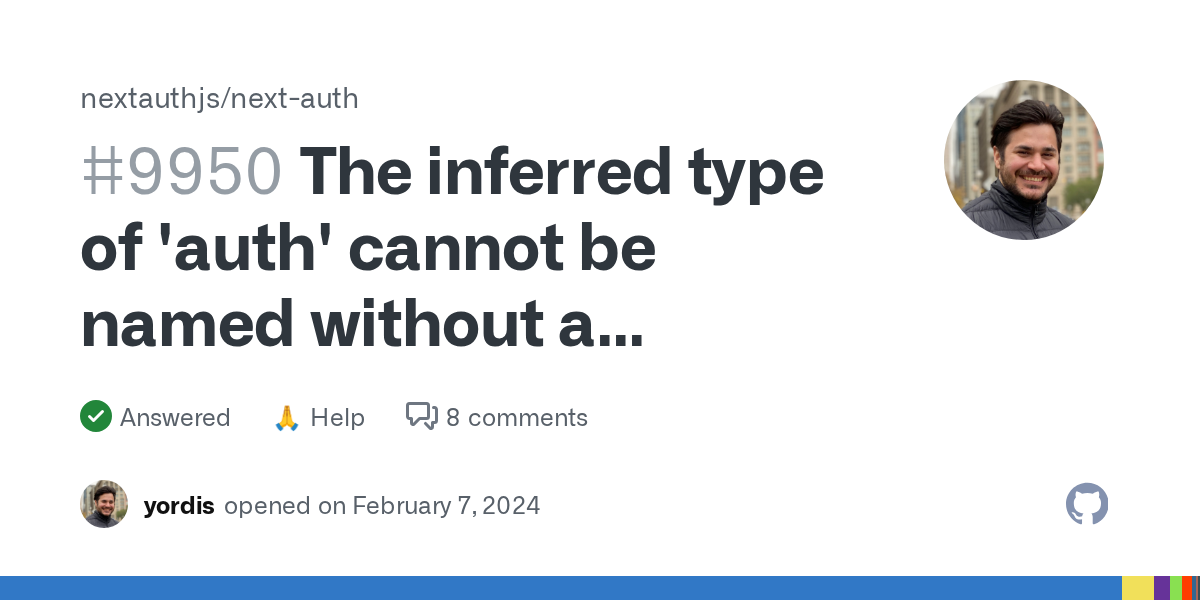Click the green Answered checkmark icon
This screenshot has height=600, width=1200.
(96, 416)
